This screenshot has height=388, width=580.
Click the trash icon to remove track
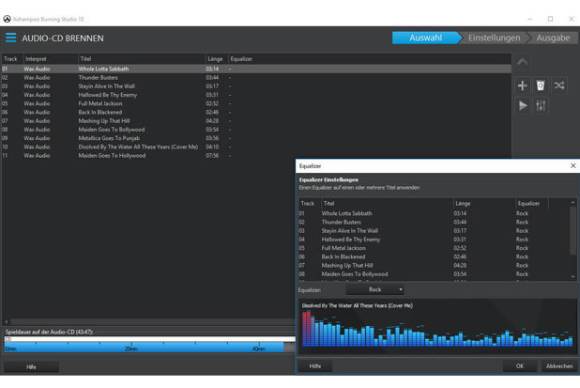(540, 85)
